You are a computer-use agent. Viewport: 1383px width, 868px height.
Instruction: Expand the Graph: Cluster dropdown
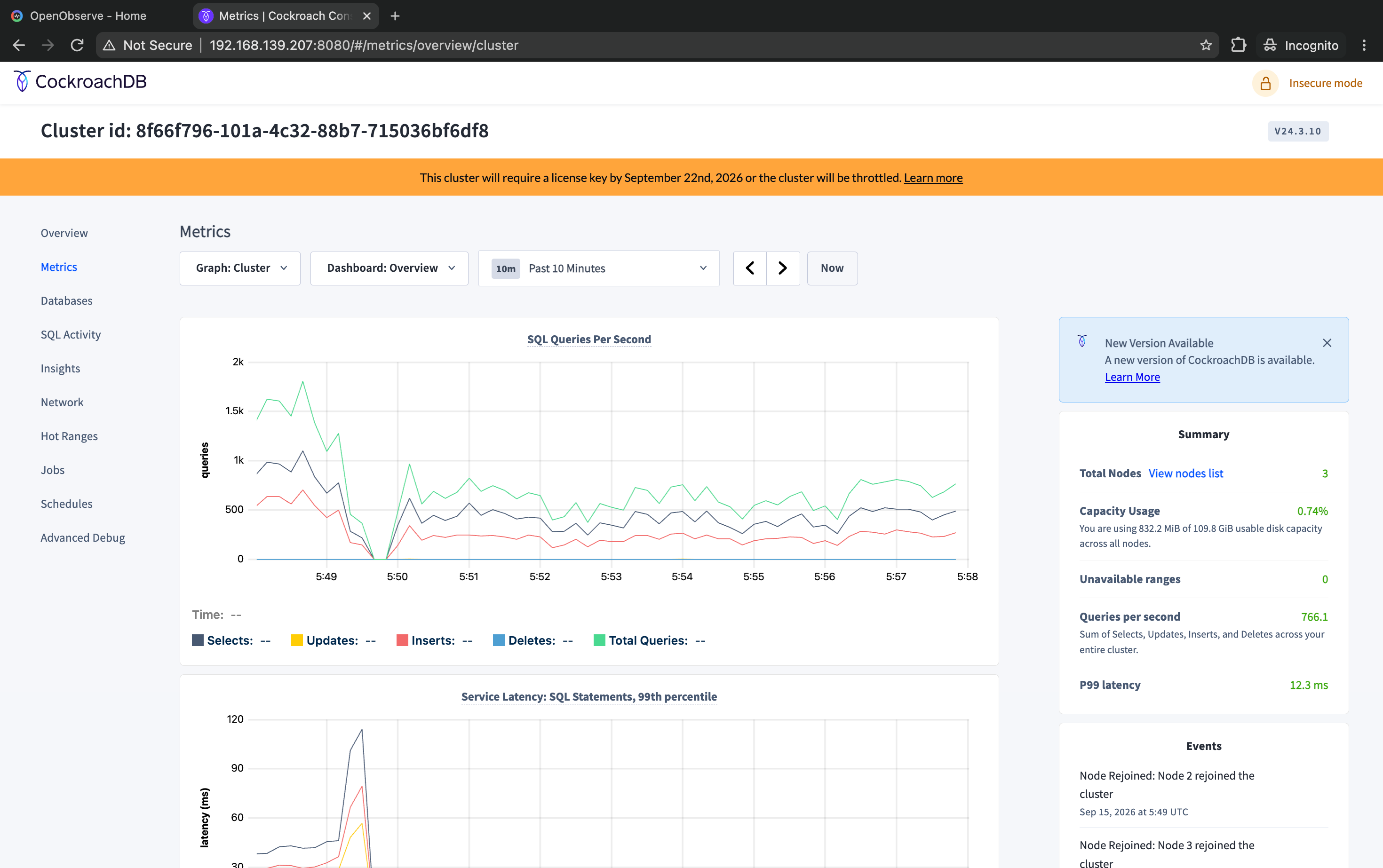(240, 268)
